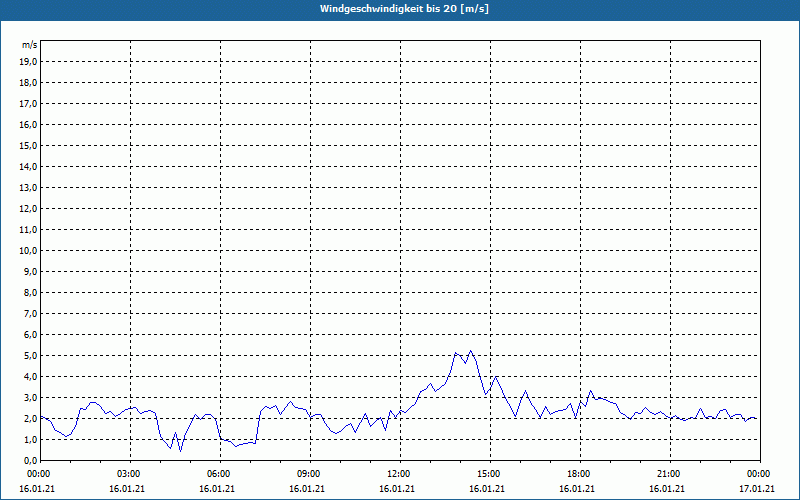Click the 21:00 time label
This screenshot has height=500, width=800.
670,474
